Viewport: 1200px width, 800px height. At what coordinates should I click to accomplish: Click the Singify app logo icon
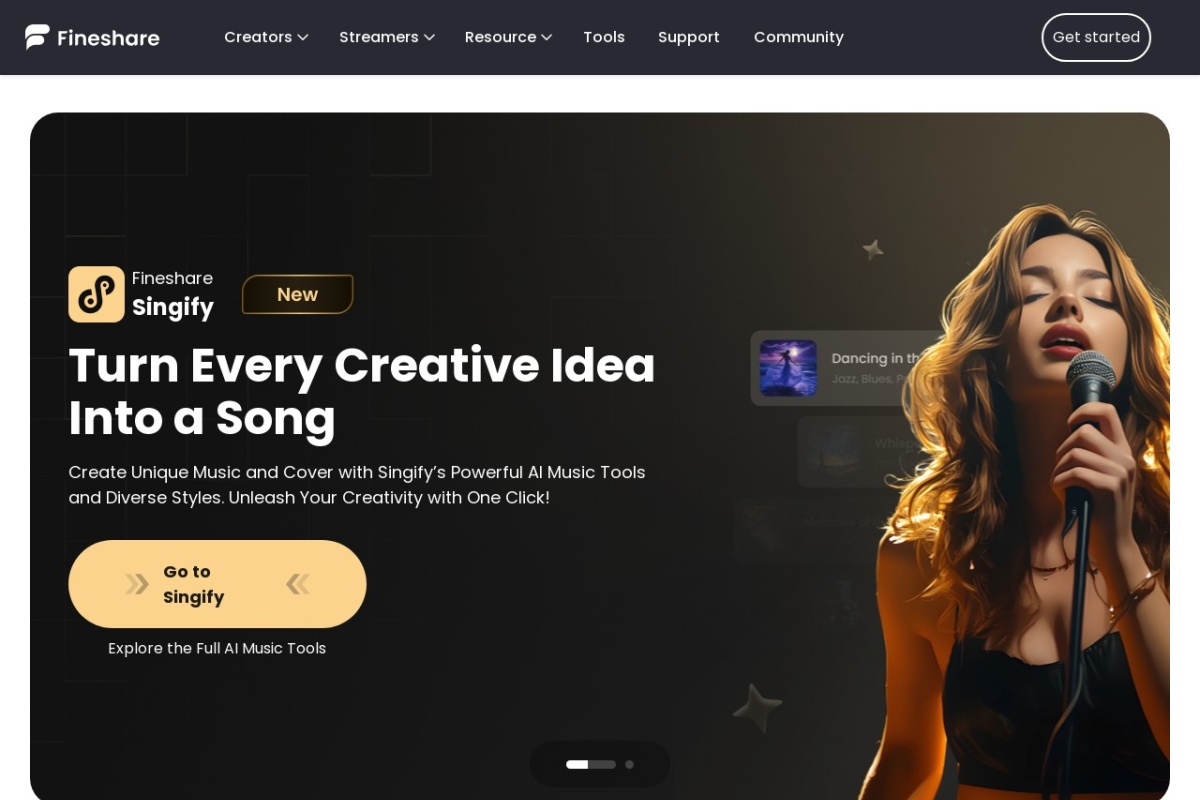(96, 294)
